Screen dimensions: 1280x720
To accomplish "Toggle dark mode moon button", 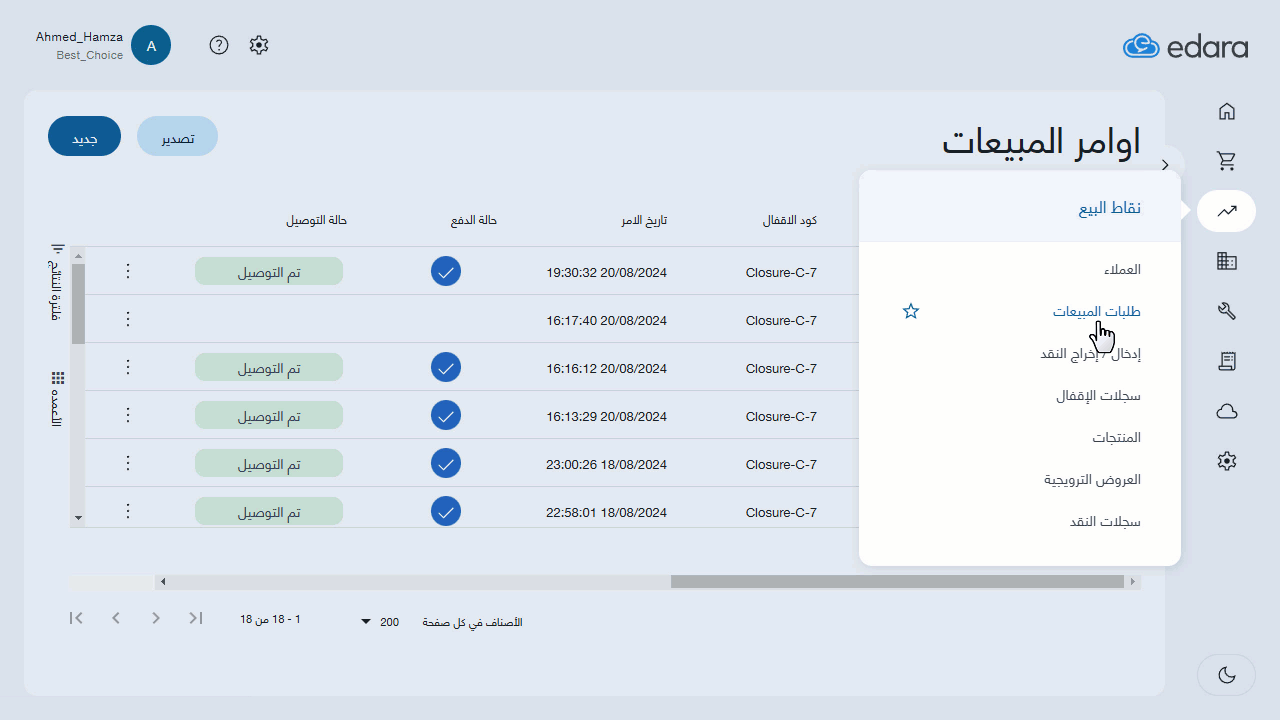I will 1226,675.
